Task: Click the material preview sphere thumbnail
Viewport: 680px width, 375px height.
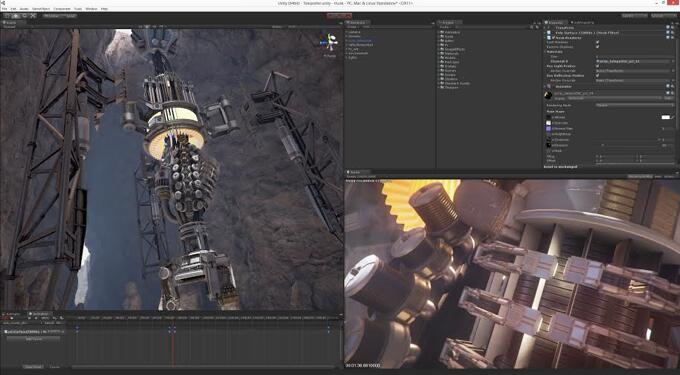Action: click(548, 95)
